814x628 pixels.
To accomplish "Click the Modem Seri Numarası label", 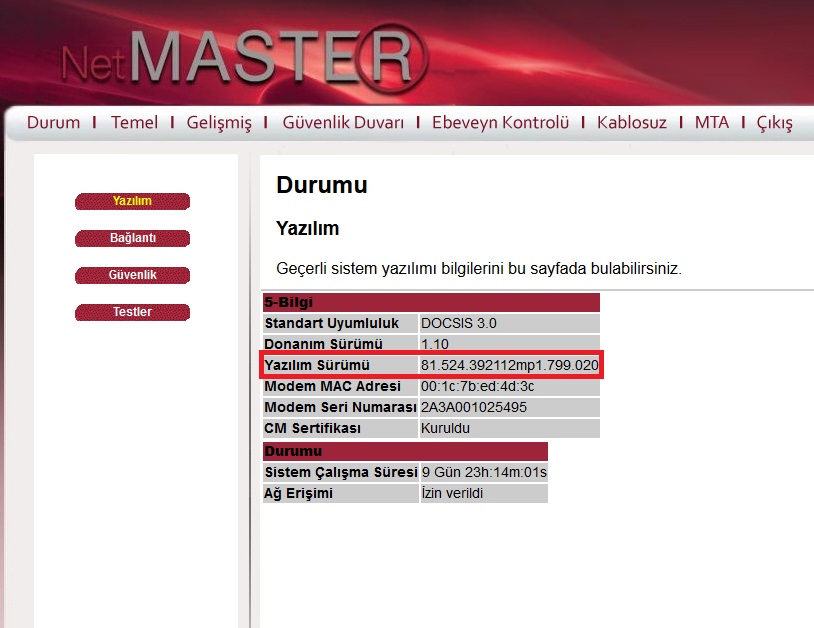I will click(340, 407).
